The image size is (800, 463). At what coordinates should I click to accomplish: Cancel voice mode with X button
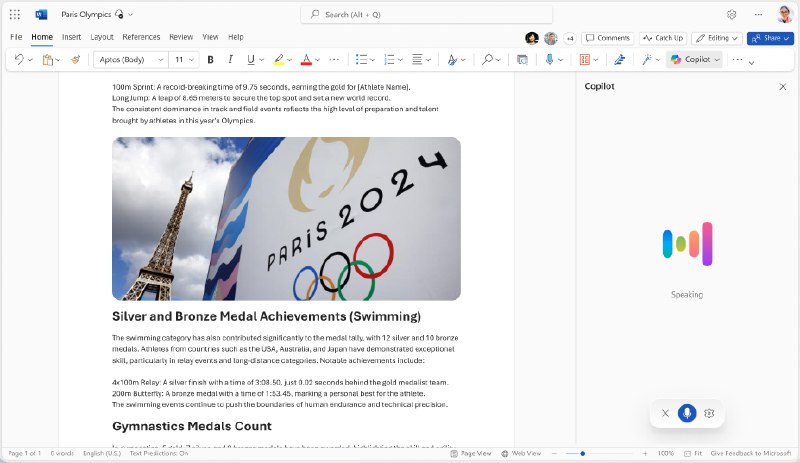[x=665, y=413]
